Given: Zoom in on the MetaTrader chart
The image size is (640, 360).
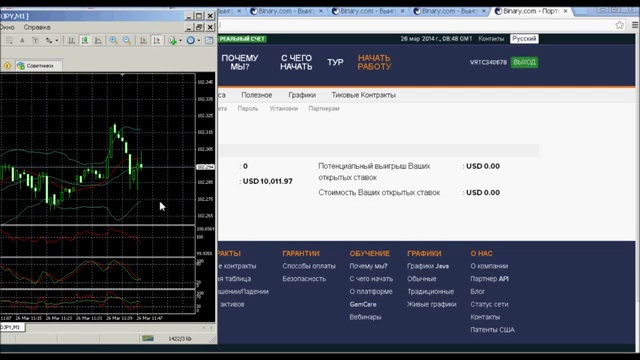Looking at the screenshot, I should click(x=113, y=40).
